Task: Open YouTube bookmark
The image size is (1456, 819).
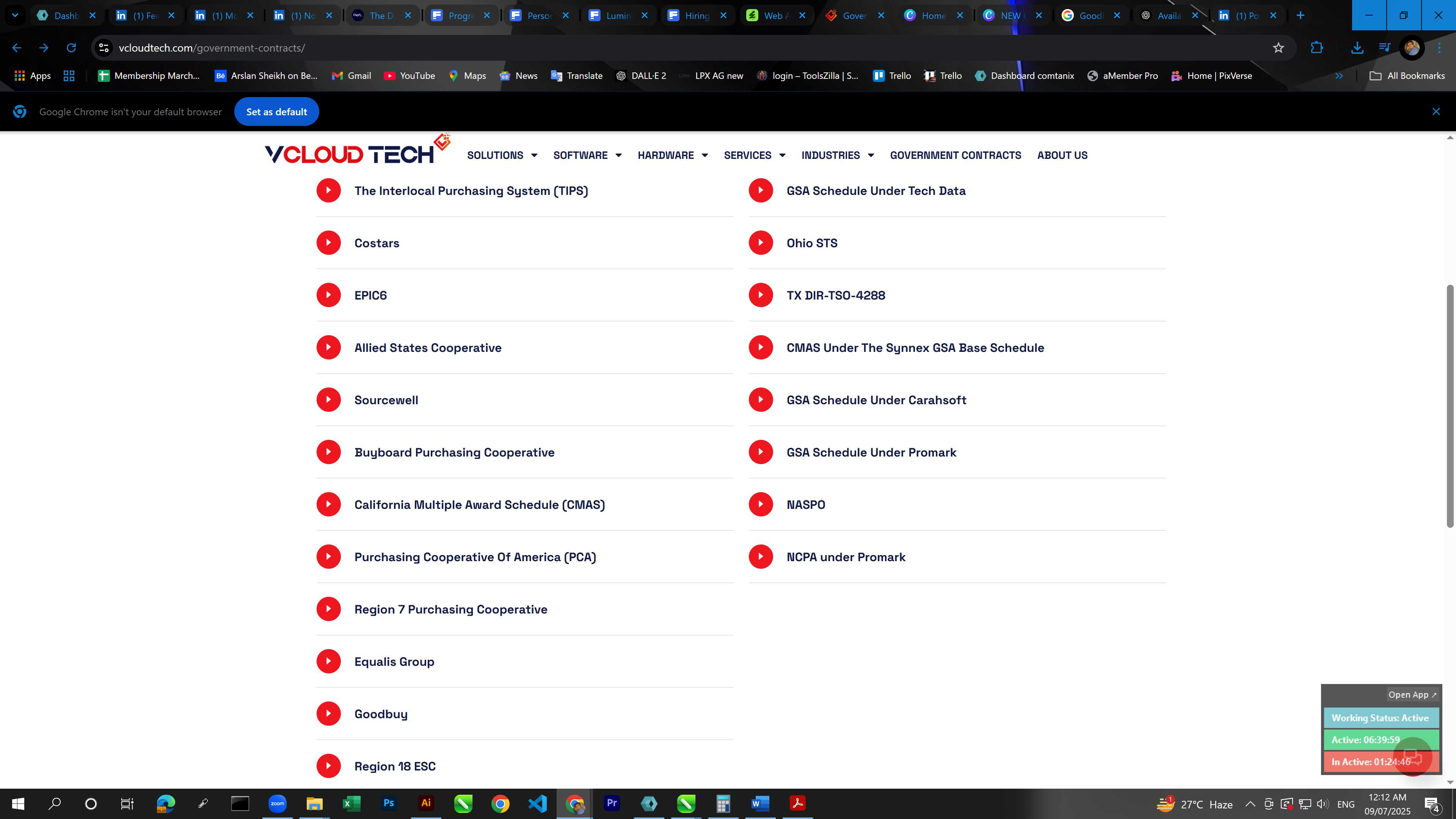Action: [409, 76]
